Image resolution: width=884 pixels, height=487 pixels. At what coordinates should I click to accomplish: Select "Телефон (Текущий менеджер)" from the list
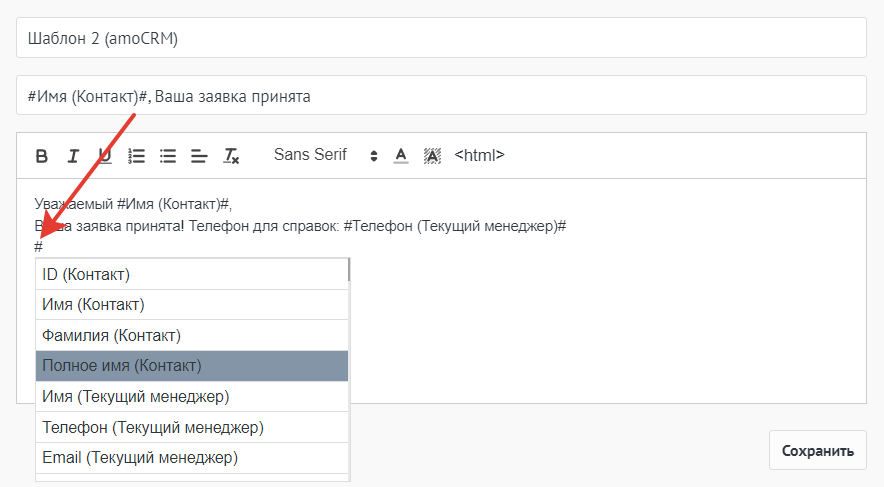coord(192,427)
